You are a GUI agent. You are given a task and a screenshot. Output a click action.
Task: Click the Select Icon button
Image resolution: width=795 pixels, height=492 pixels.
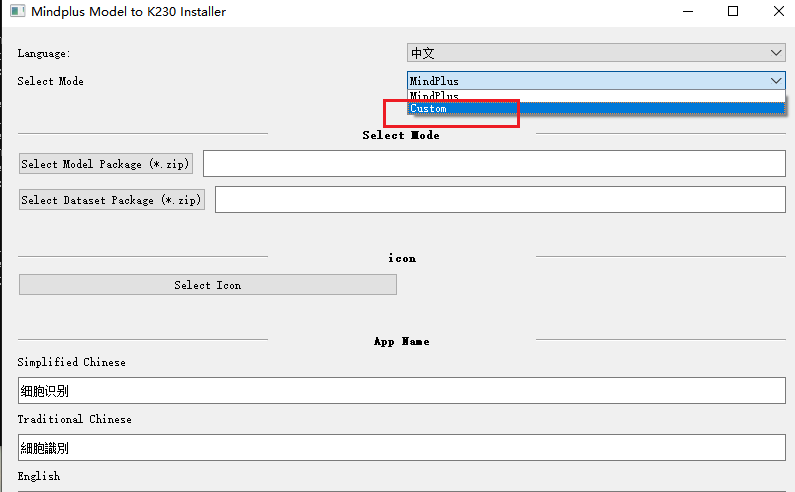208,285
